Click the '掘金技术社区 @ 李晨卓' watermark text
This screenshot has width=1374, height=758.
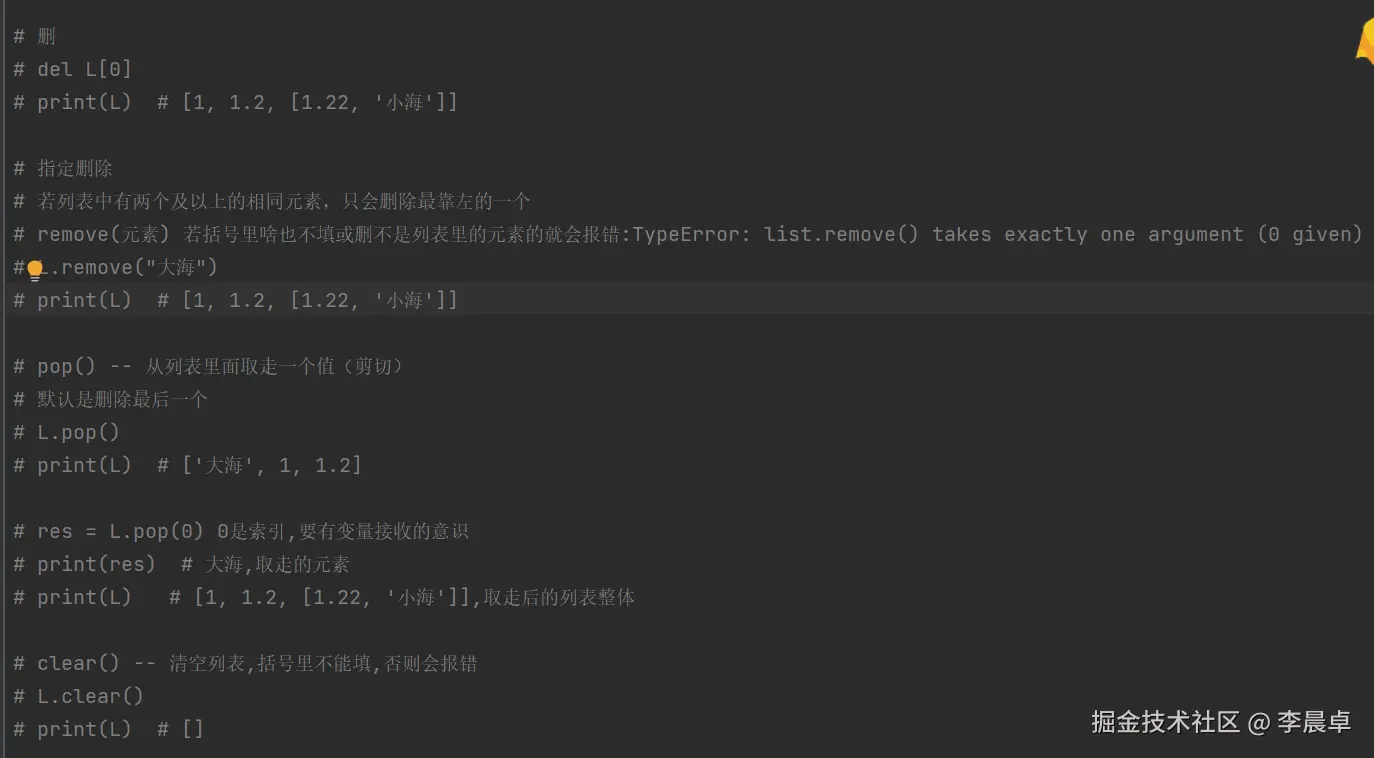pos(1221,722)
